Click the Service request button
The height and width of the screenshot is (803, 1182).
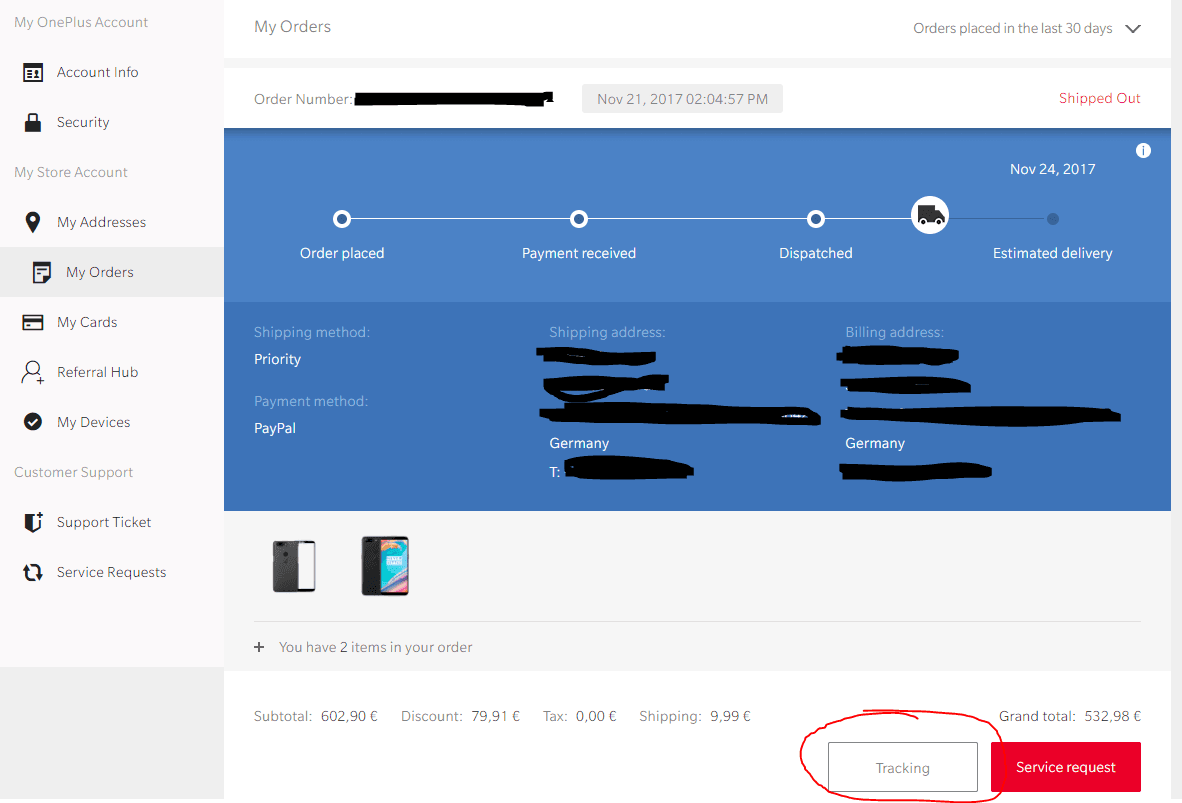click(x=1065, y=768)
